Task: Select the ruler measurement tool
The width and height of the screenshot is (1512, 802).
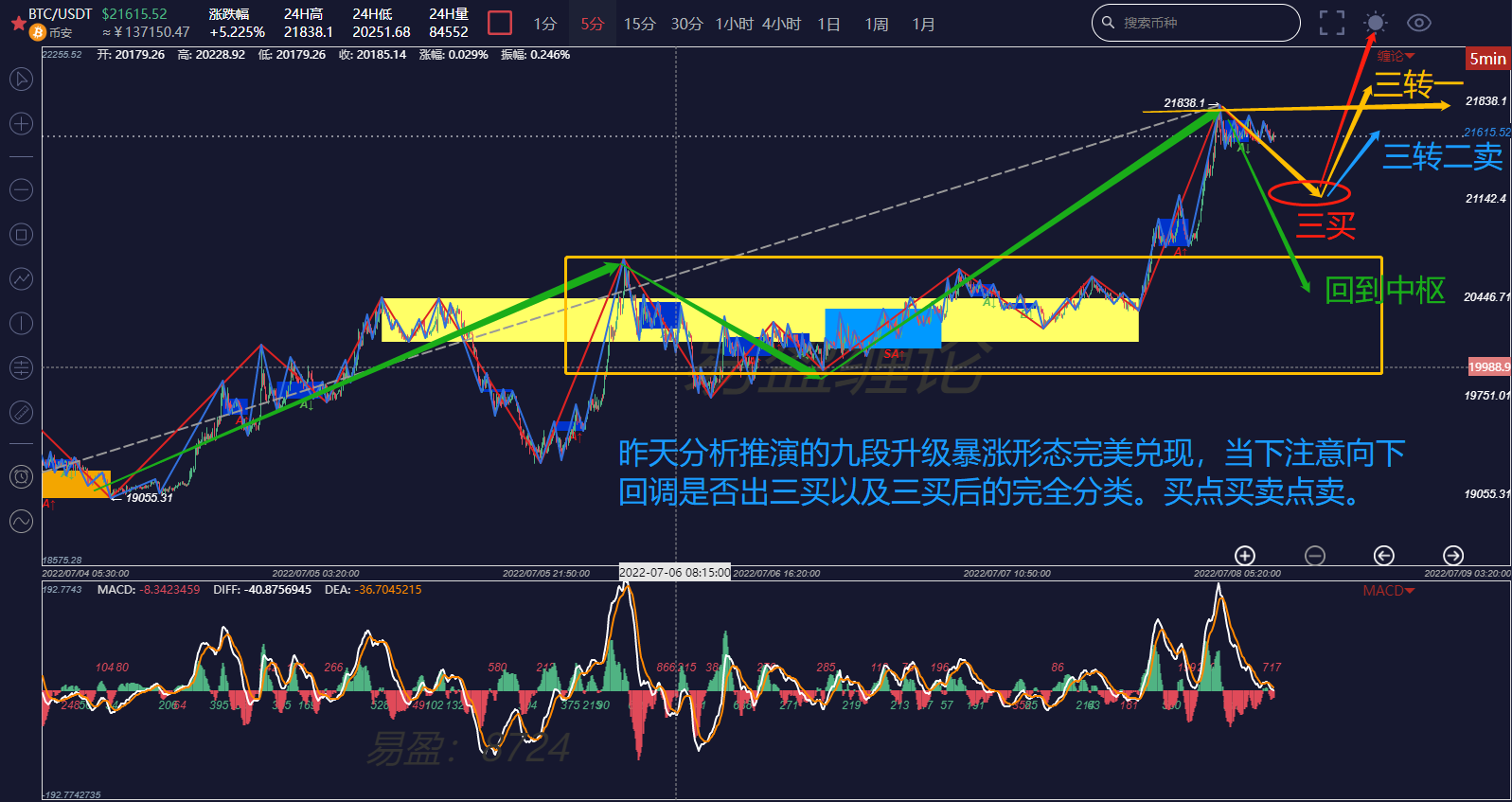Action: 21,413
